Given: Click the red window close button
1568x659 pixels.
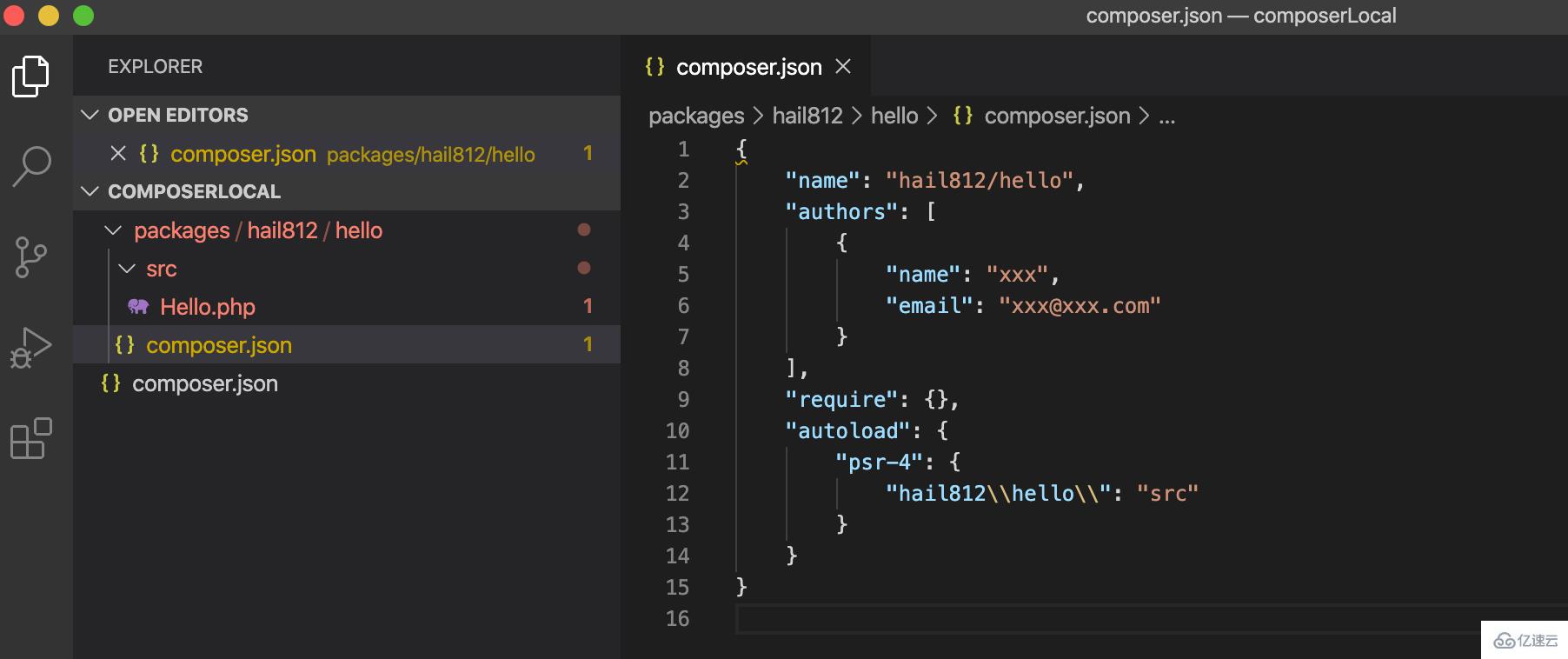Looking at the screenshot, I should point(14,16).
